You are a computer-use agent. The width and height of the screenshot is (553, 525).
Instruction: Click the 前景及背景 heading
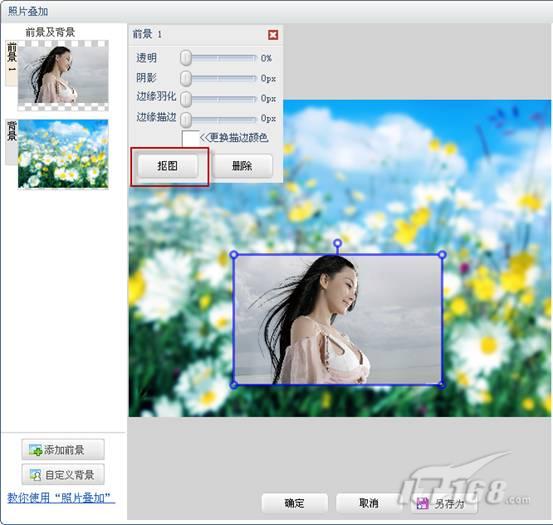[x=50, y=32]
